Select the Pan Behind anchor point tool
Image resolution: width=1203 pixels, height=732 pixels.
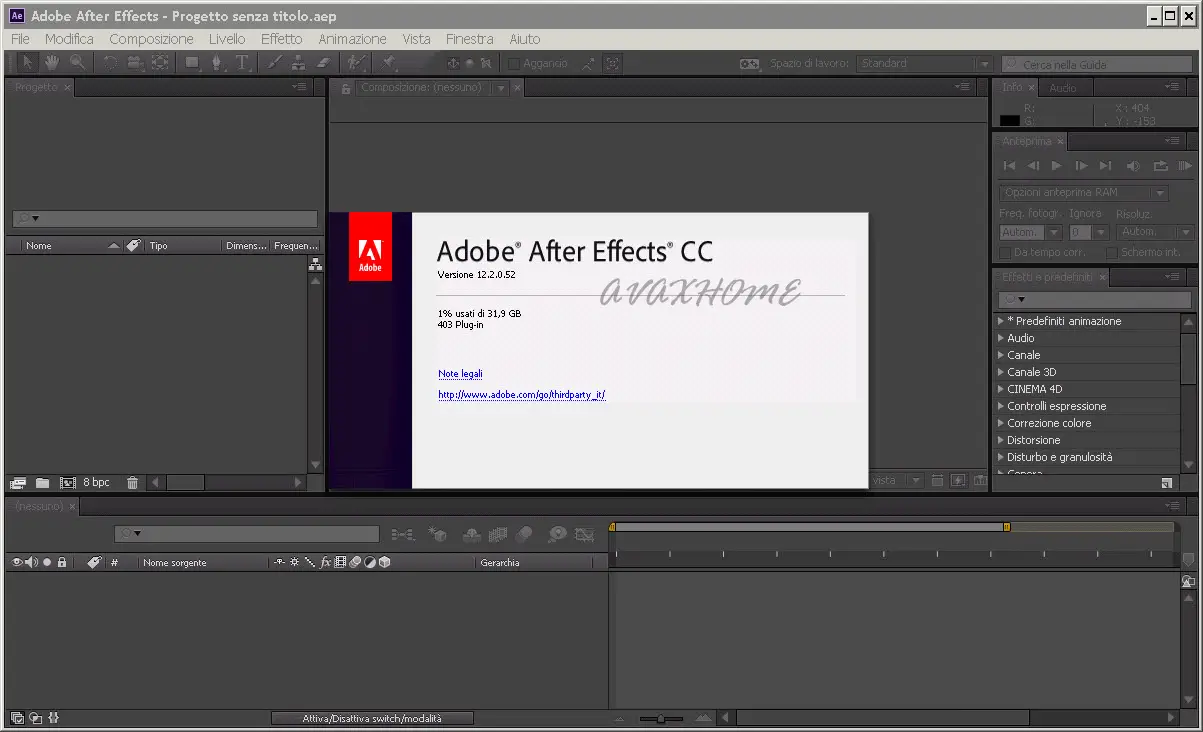point(160,62)
